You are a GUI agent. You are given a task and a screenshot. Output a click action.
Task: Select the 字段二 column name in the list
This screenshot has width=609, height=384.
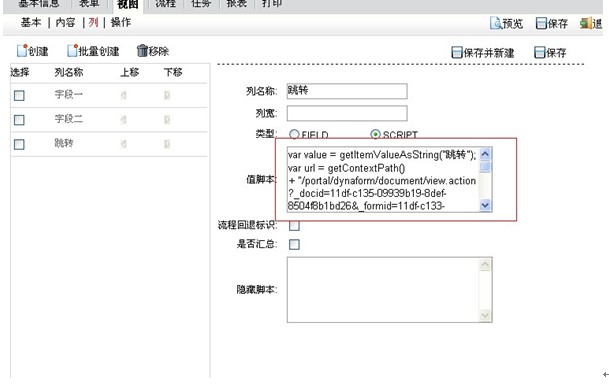(x=68, y=119)
